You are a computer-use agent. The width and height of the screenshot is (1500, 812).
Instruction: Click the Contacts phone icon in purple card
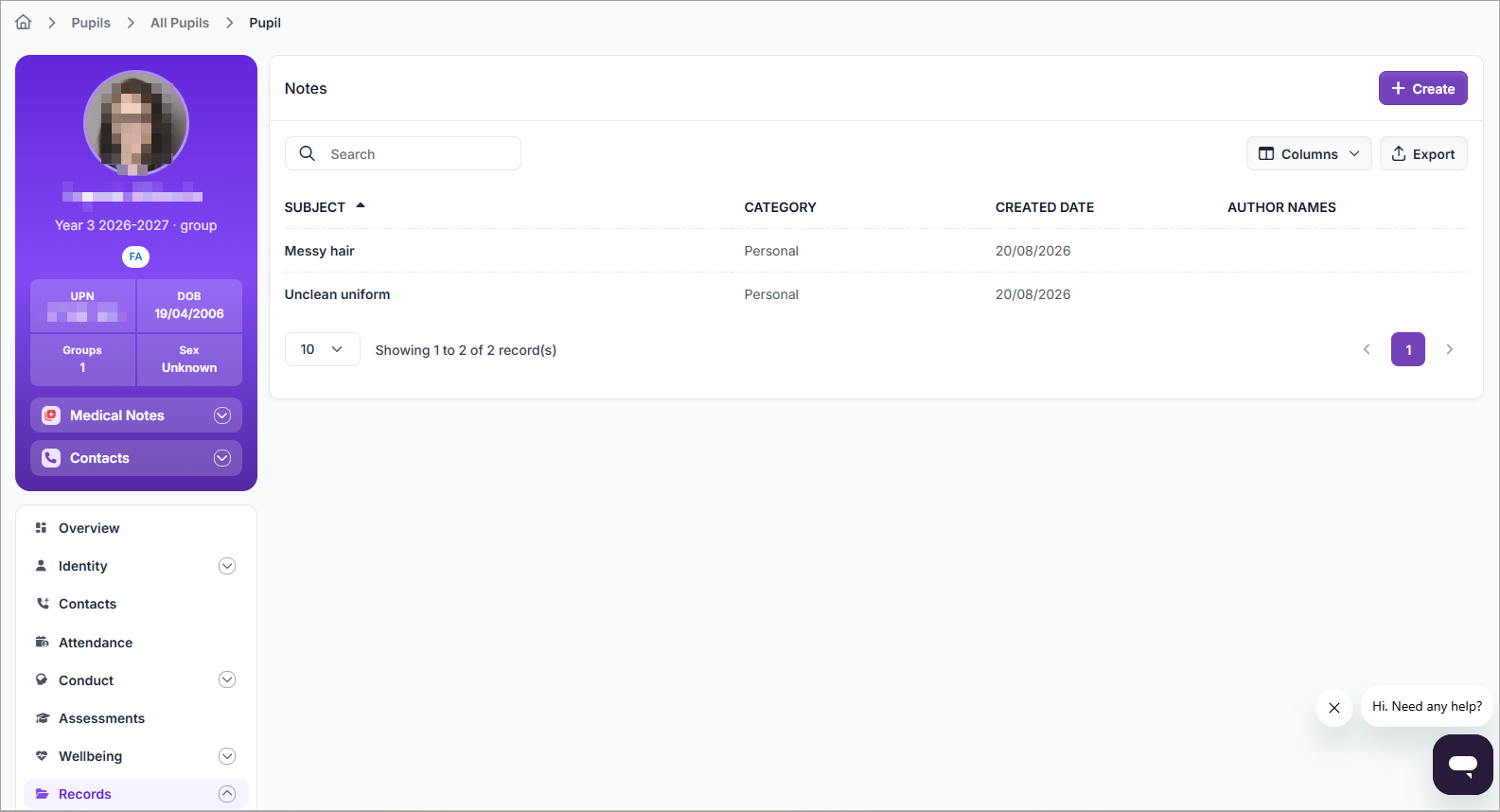click(x=51, y=458)
